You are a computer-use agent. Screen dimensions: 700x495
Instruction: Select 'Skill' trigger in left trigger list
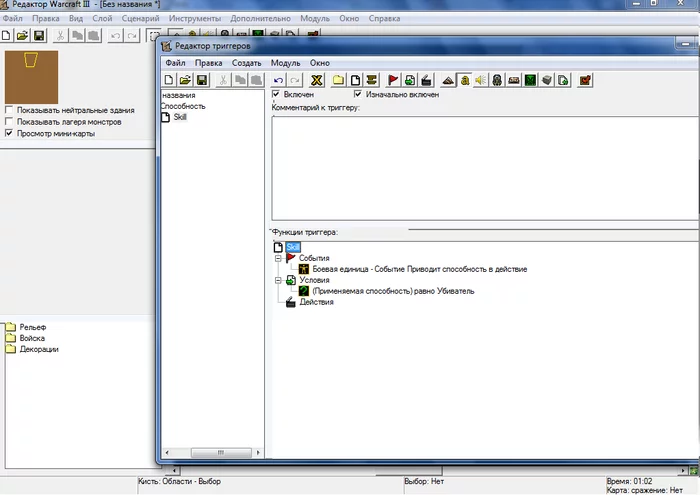pyautogui.click(x=180, y=117)
